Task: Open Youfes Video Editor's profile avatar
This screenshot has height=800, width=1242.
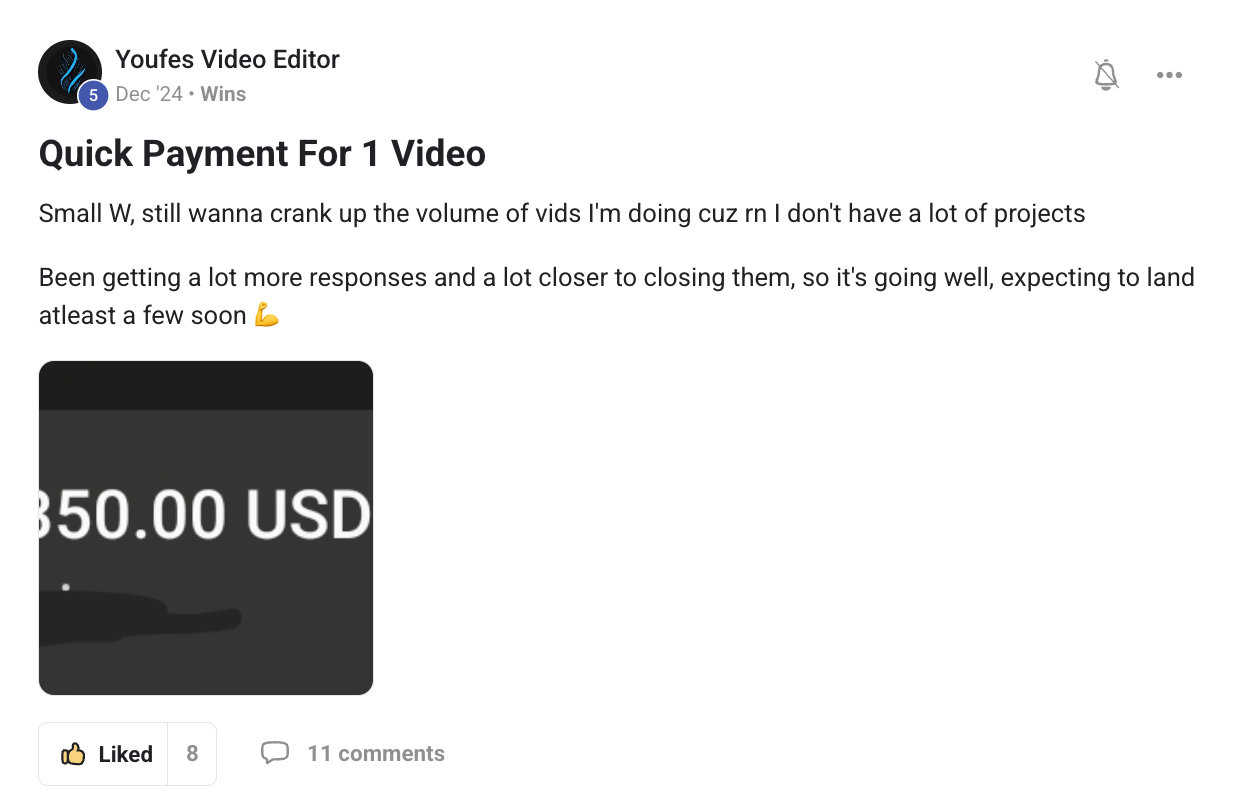Action: [70, 72]
